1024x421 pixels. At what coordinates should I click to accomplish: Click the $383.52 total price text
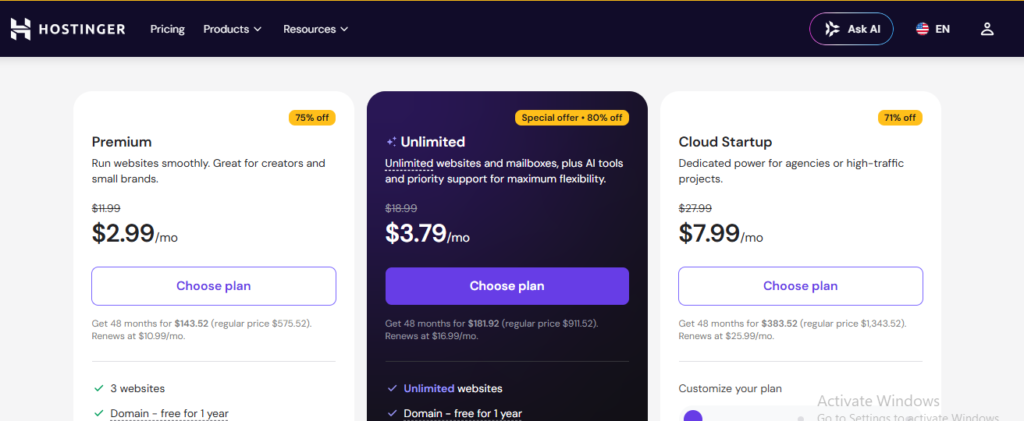[x=778, y=323]
